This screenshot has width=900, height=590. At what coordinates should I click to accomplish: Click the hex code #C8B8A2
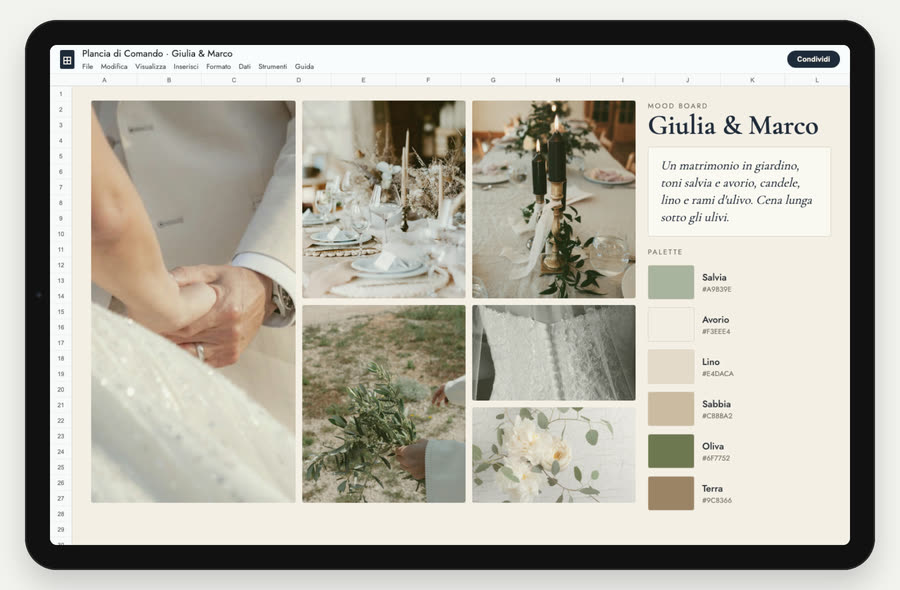[x=717, y=416]
